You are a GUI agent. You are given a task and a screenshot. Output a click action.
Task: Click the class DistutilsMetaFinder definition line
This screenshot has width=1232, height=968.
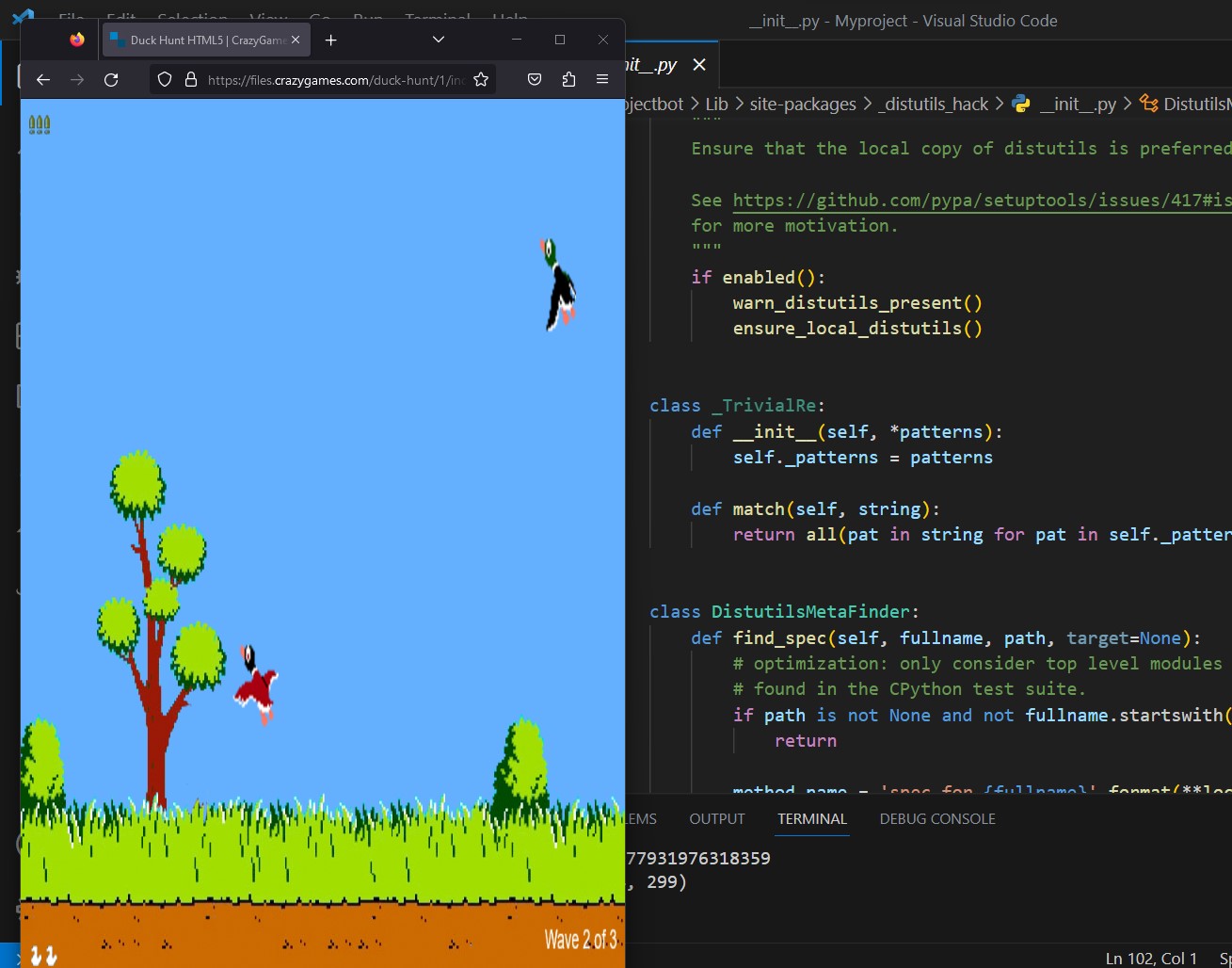pyautogui.click(x=784, y=612)
